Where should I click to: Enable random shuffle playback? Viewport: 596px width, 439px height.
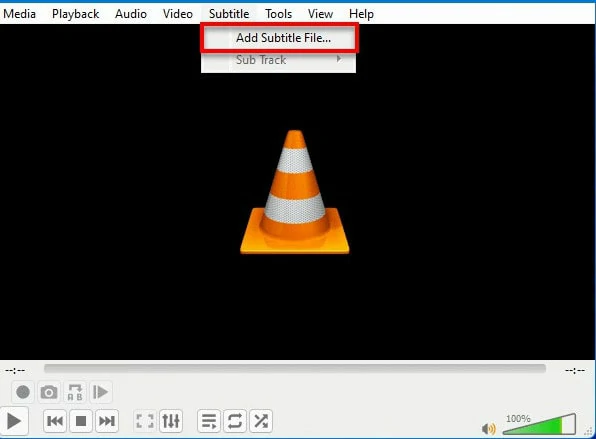[261, 421]
